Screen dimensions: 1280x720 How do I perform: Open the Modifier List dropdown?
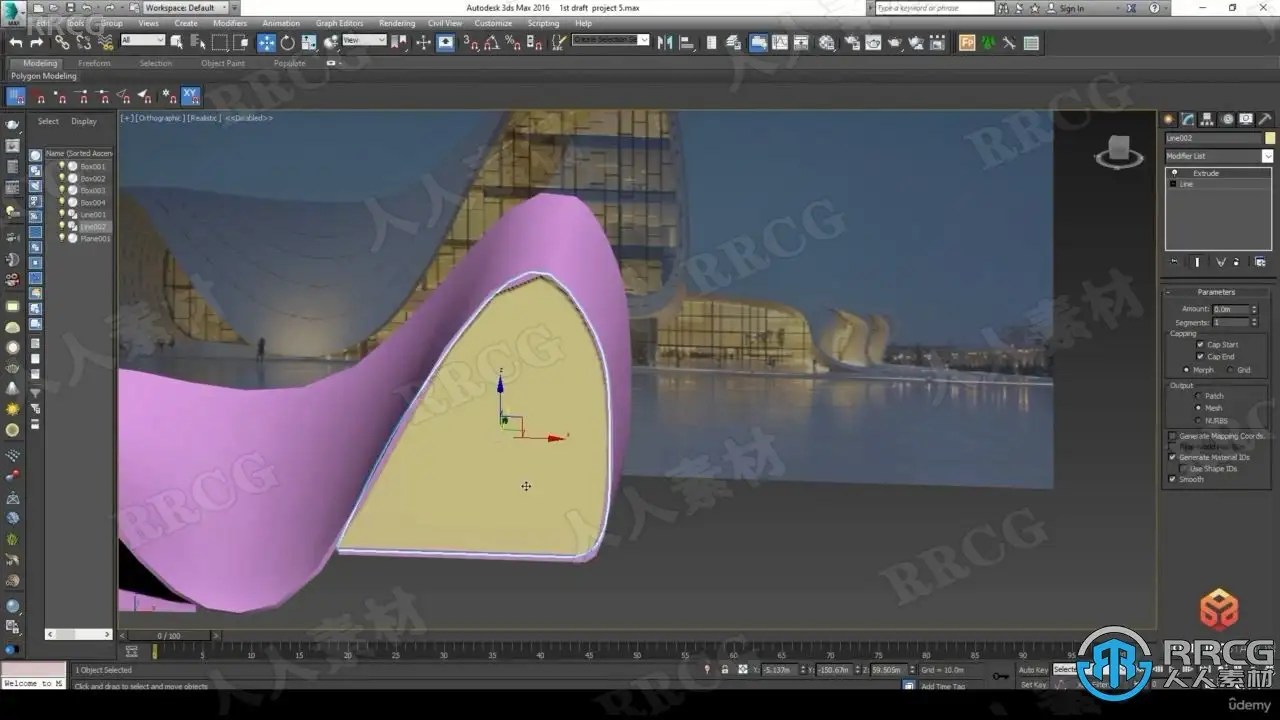click(1267, 156)
